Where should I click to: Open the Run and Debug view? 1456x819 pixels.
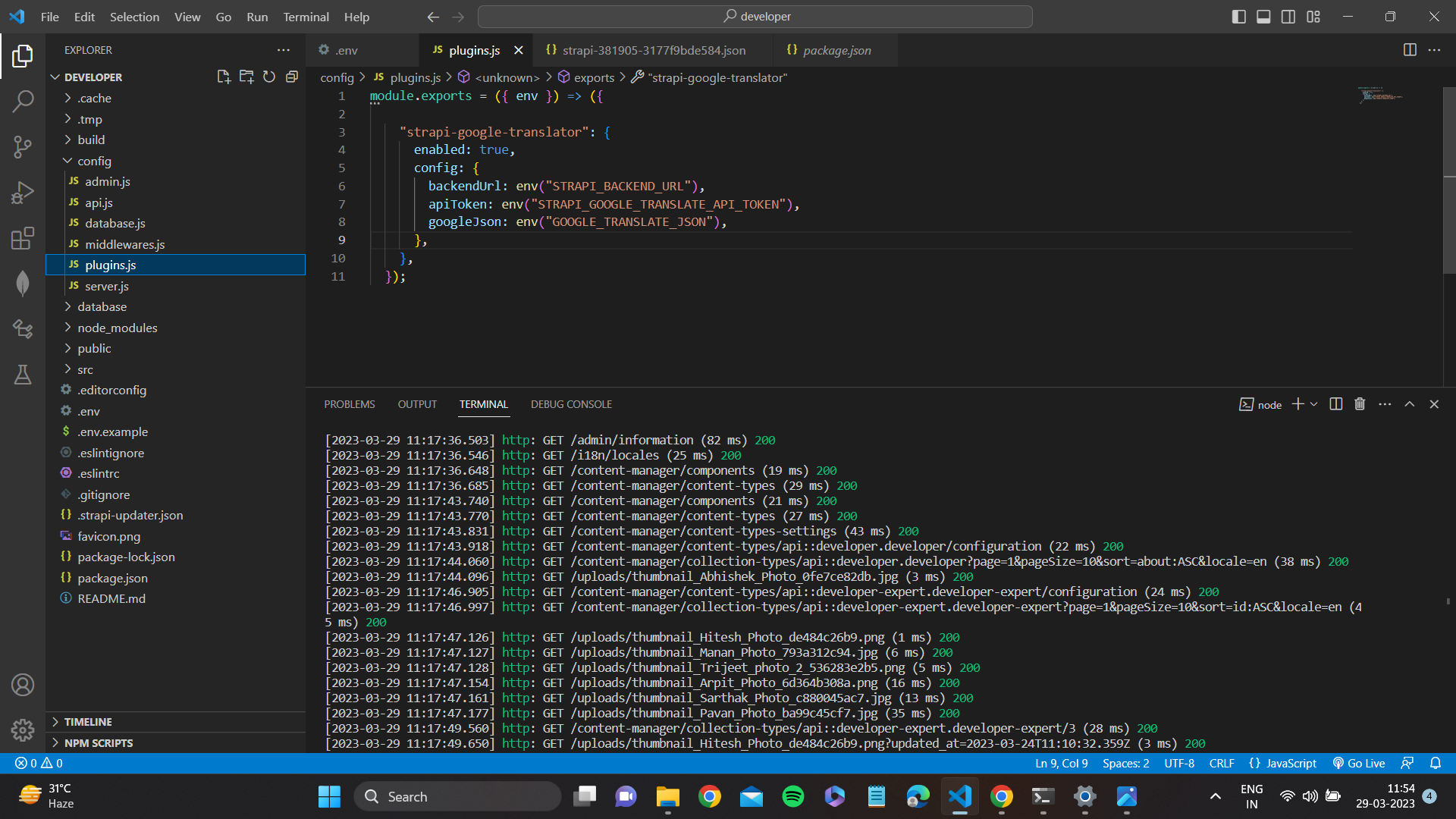tap(23, 193)
